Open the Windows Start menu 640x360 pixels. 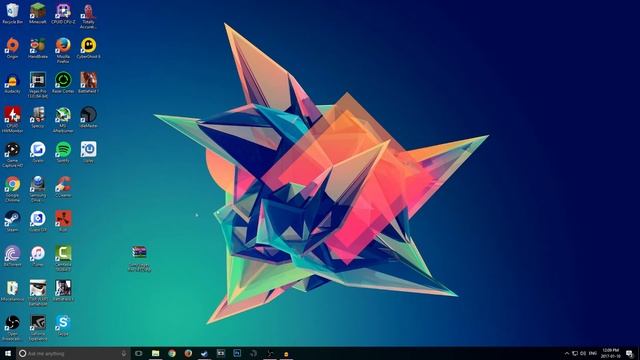click(7, 353)
